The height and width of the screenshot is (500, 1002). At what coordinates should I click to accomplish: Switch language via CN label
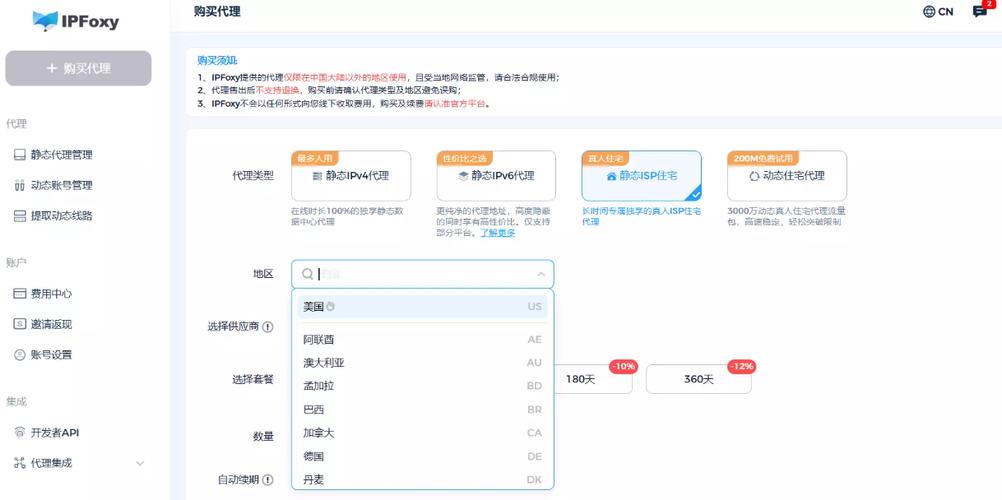coord(946,12)
